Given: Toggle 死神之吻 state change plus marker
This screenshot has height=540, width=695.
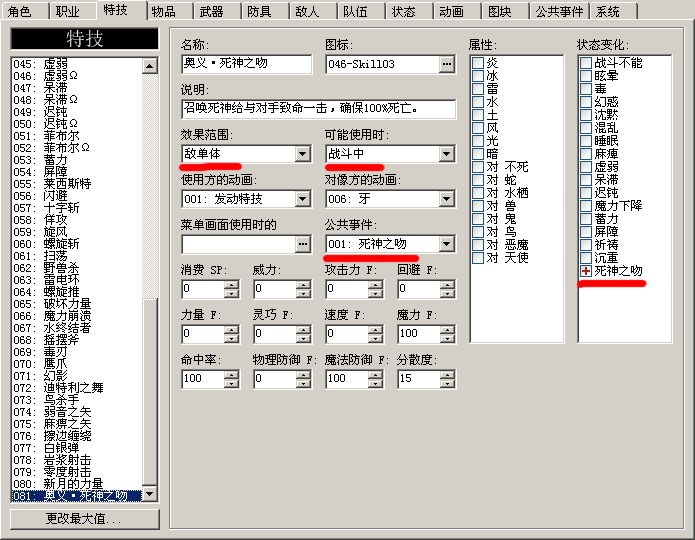Looking at the screenshot, I should (586, 271).
